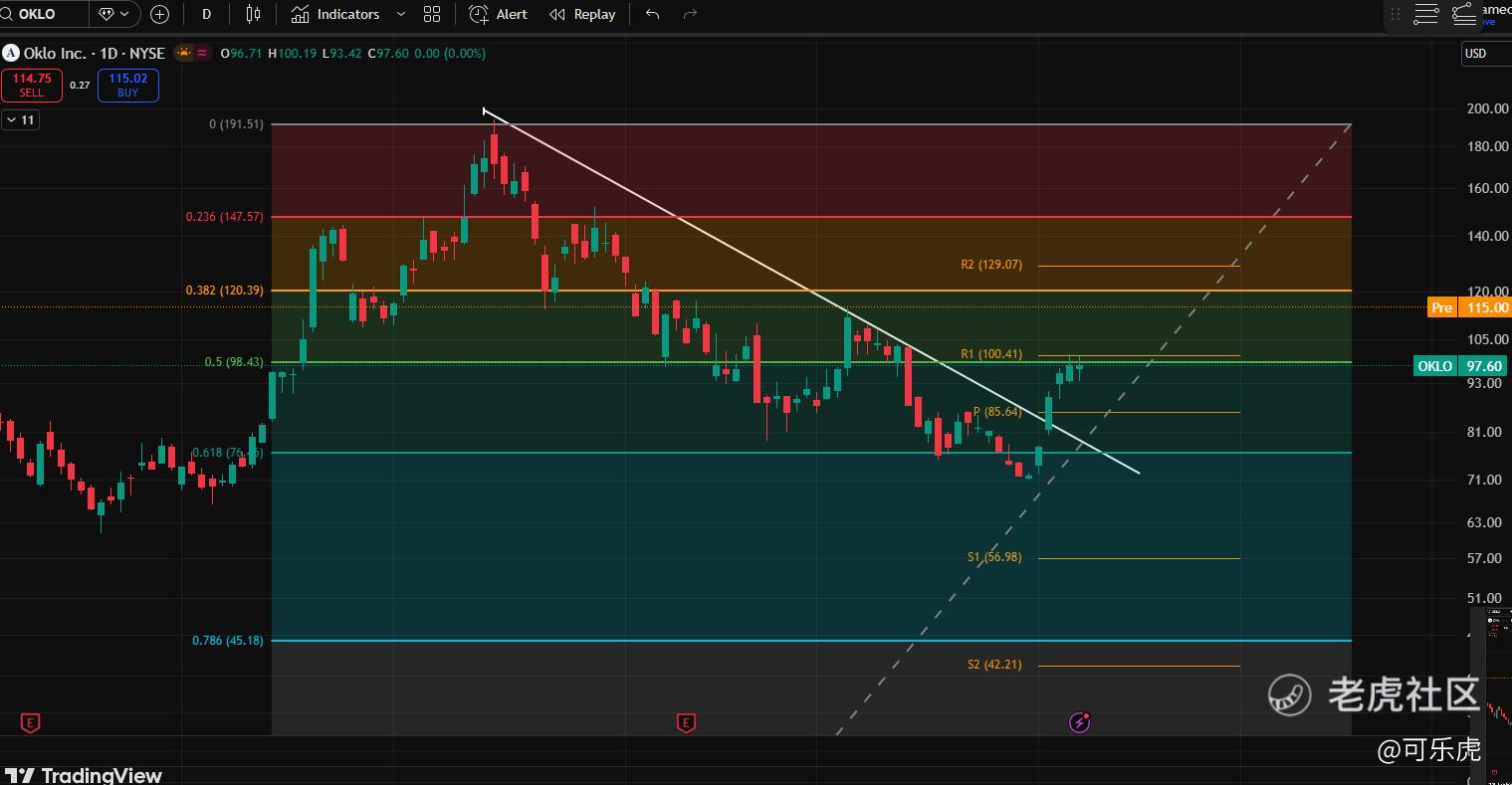Click the O96.71 open value in legend

pyautogui.click(x=241, y=53)
